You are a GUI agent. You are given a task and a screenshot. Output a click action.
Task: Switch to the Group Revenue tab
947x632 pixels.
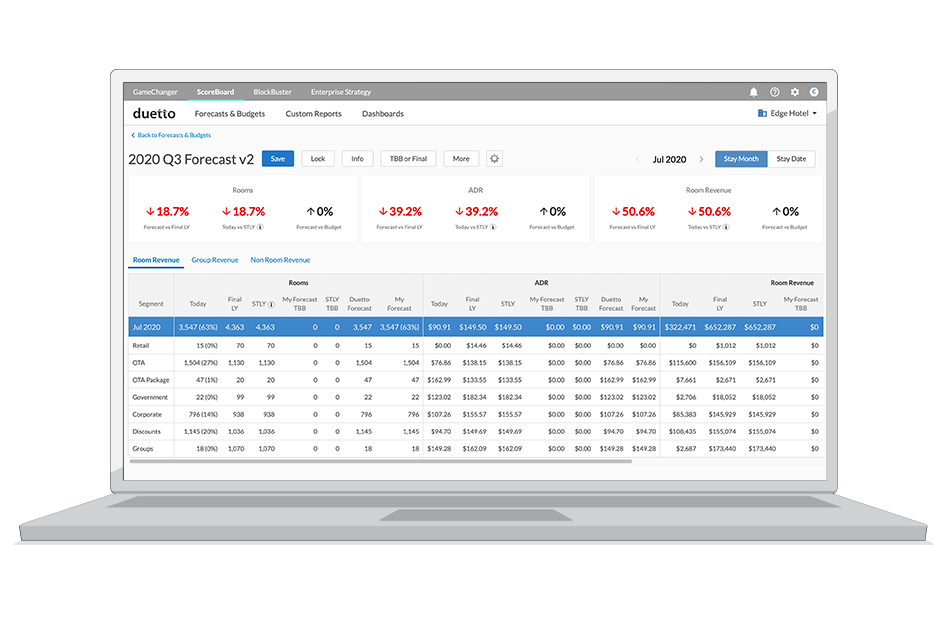click(214, 259)
